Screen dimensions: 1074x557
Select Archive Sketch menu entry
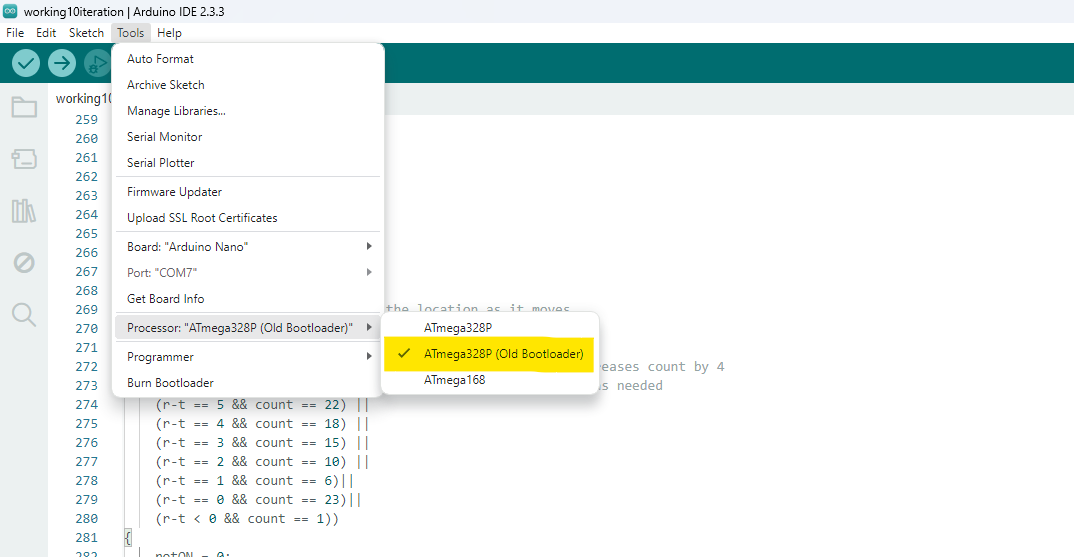click(247, 85)
